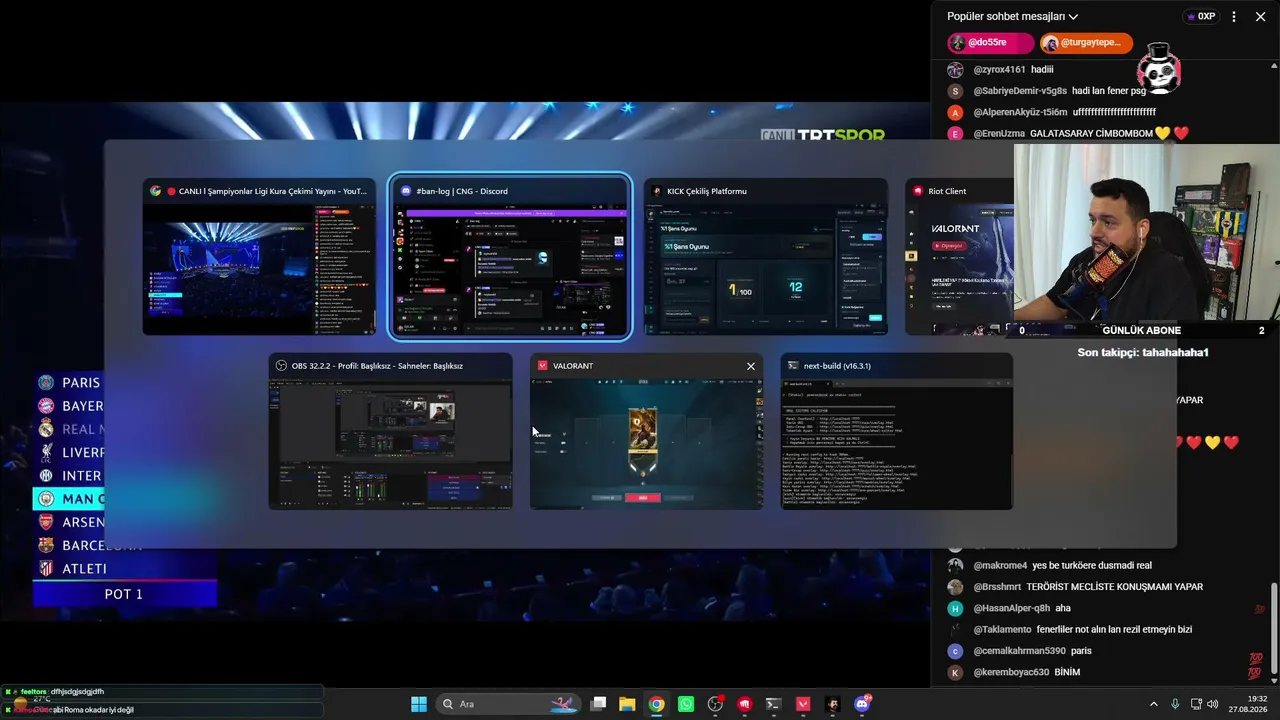This screenshot has width=1280, height=720.
Task: Switch to the KICK Çekiliş Platformu window
Action: (x=765, y=257)
